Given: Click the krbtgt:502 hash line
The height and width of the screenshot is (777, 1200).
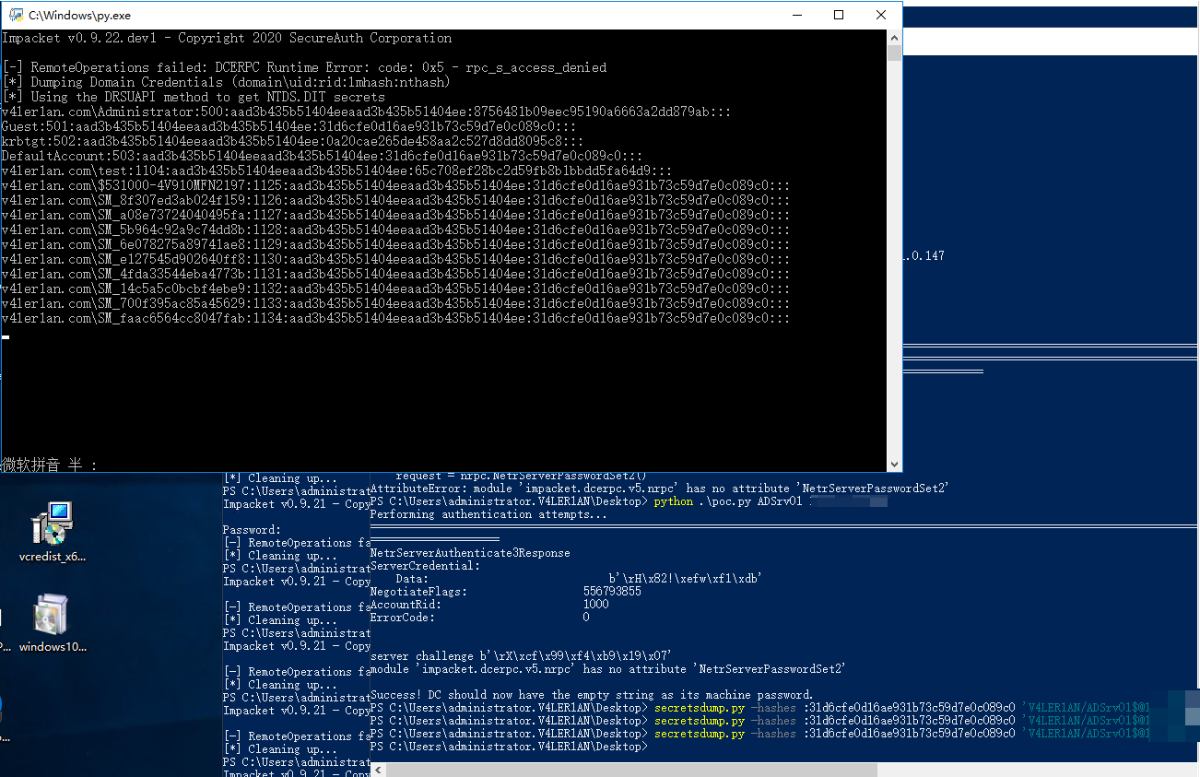Looking at the screenshot, I should point(293,141).
